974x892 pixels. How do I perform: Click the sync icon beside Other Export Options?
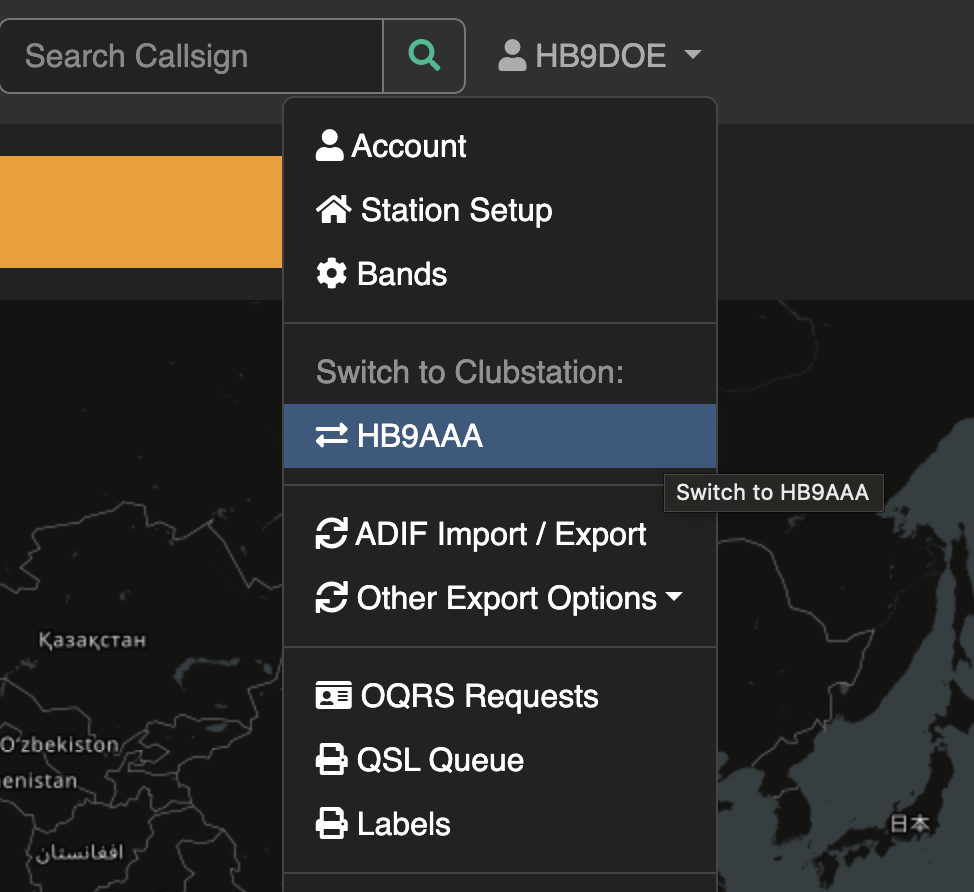click(x=332, y=598)
